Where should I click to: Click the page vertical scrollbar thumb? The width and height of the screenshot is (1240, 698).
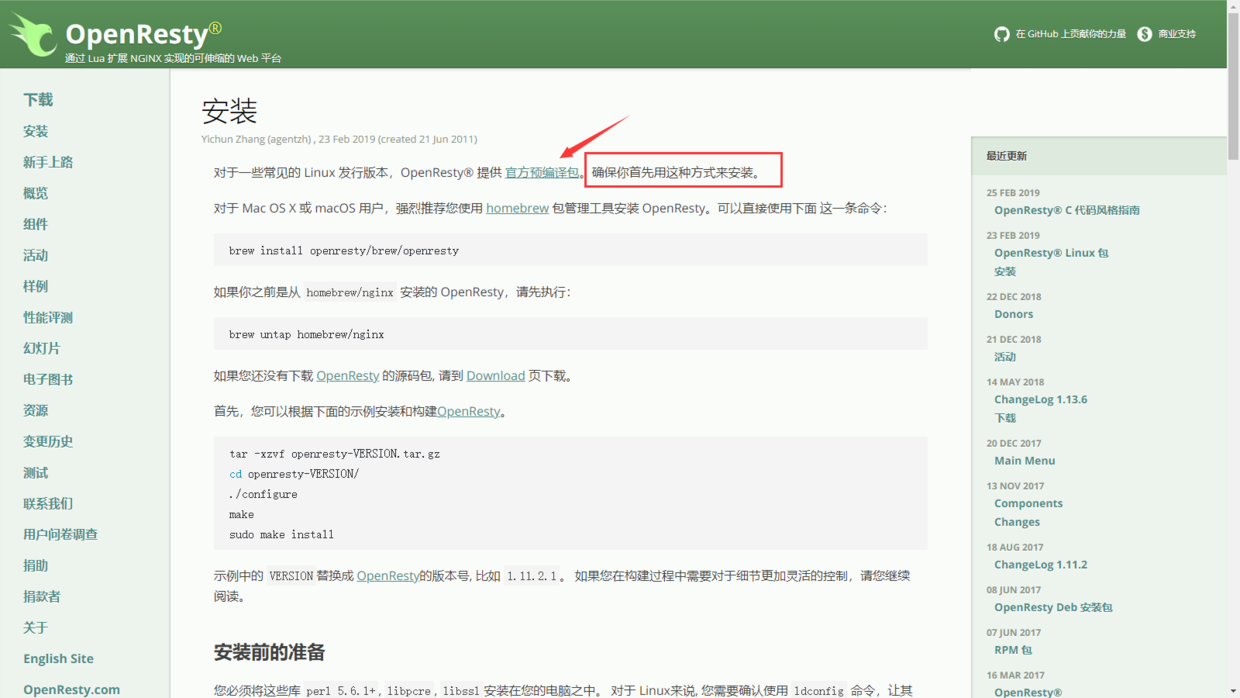coord(1233,85)
